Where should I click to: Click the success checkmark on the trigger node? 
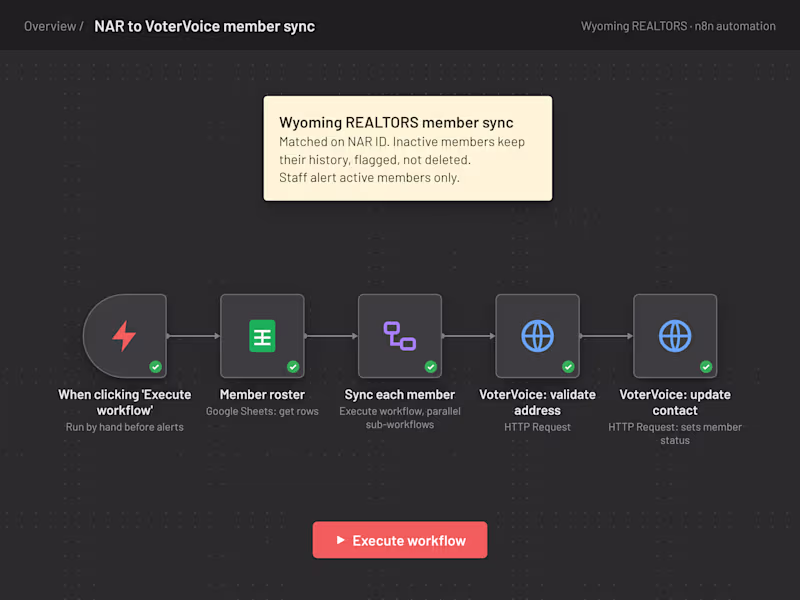(x=156, y=366)
